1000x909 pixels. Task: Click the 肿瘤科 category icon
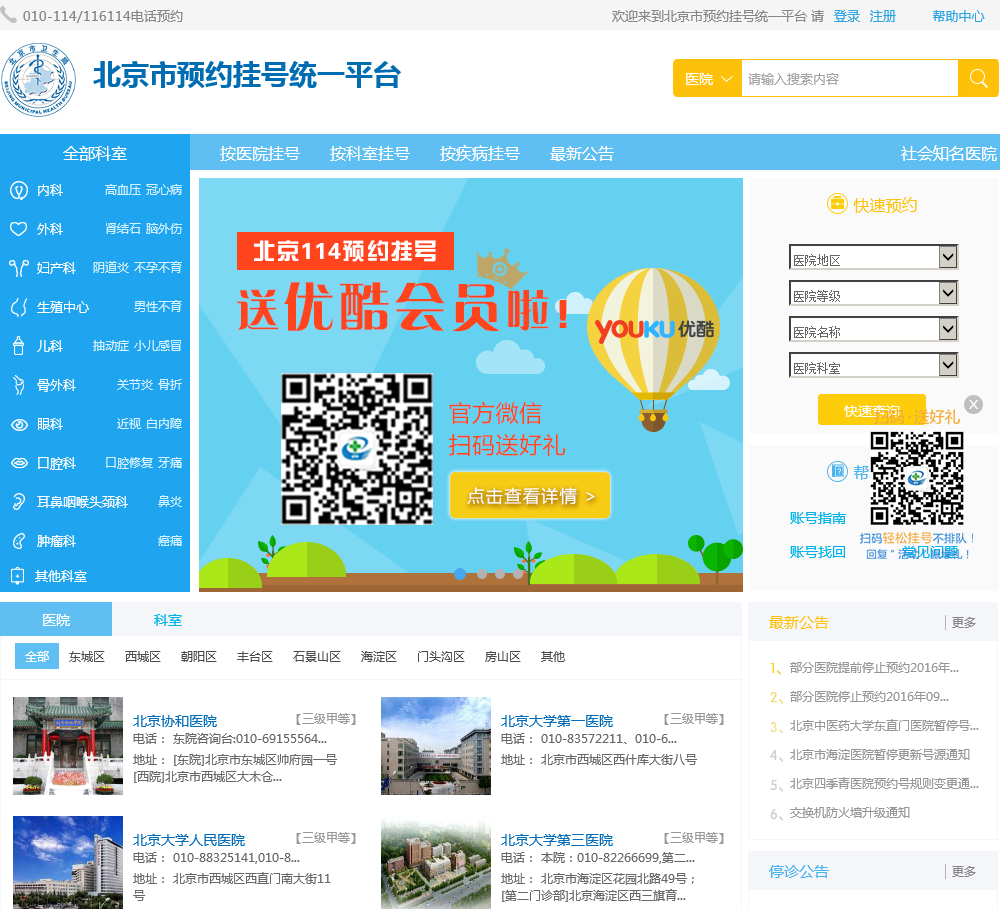[18, 542]
